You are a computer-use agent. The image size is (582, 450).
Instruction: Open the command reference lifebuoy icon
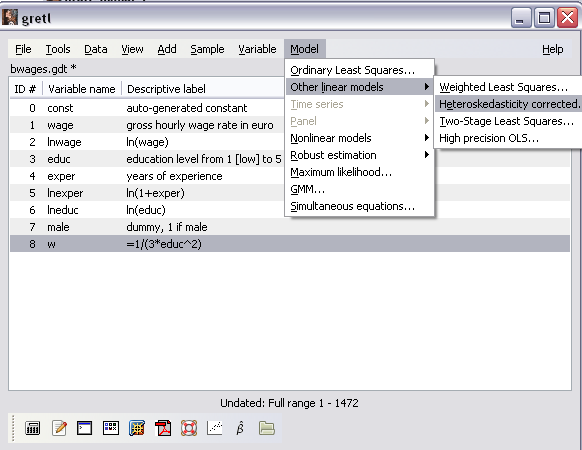pyautogui.click(x=189, y=428)
